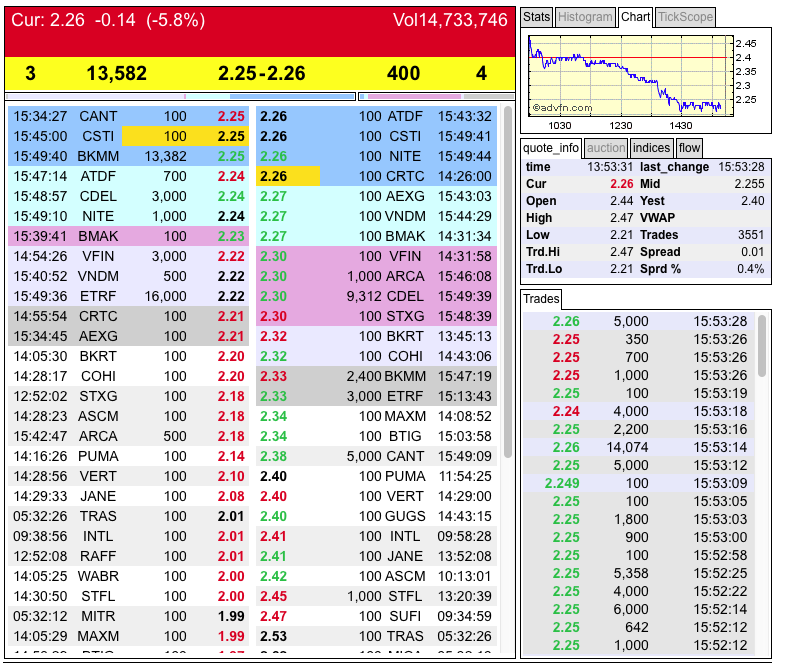
Task: Click the Sprd % value 0.4%
Action: (750, 269)
